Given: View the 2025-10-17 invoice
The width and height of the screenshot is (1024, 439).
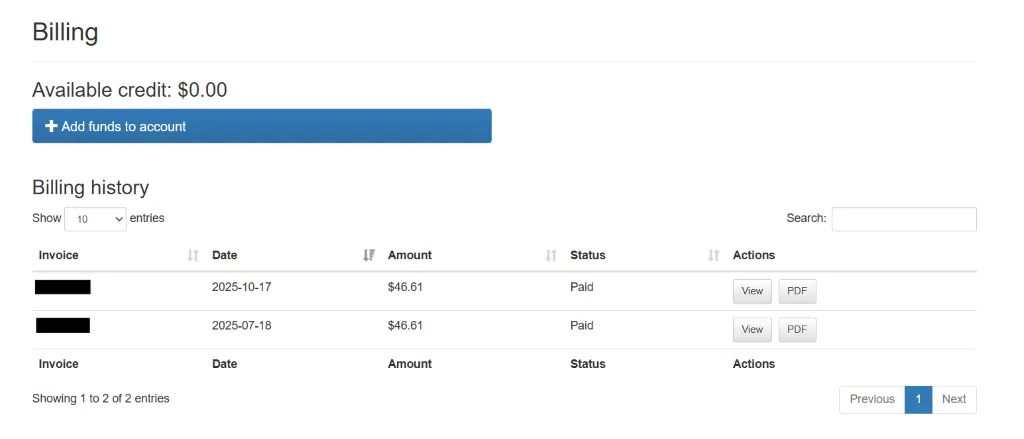Looking at the screenshot, I should pos(752,291).
